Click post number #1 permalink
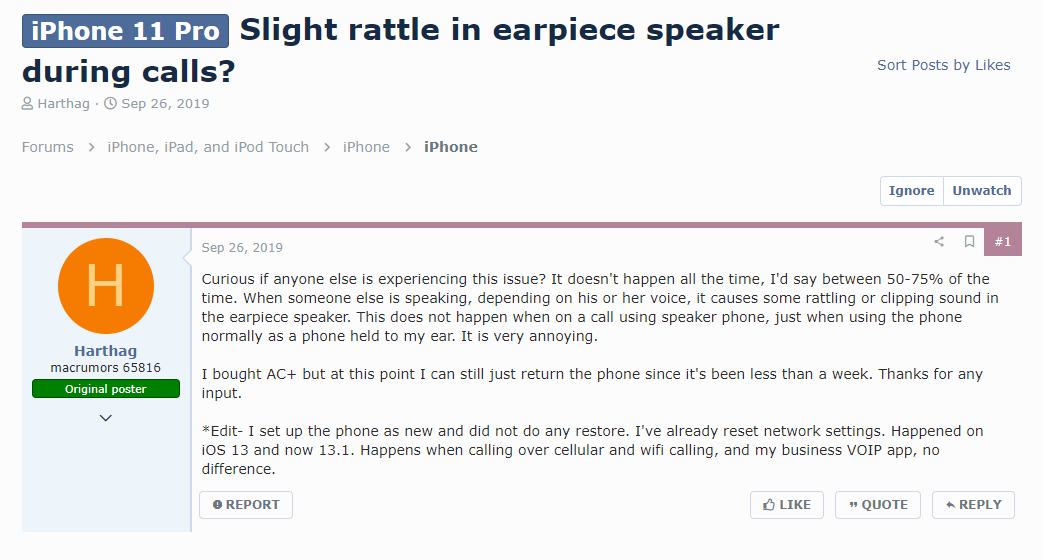 pos(1003,242)
